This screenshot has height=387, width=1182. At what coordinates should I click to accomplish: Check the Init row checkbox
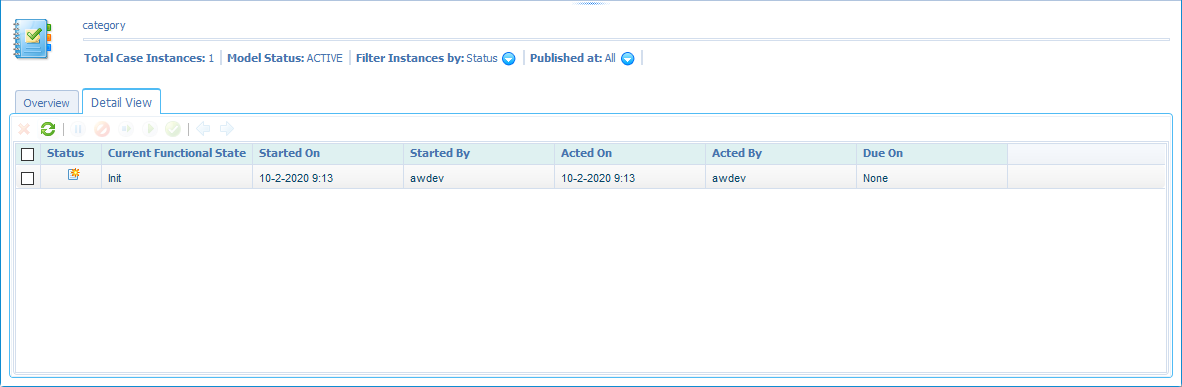[x=28, y=178]
